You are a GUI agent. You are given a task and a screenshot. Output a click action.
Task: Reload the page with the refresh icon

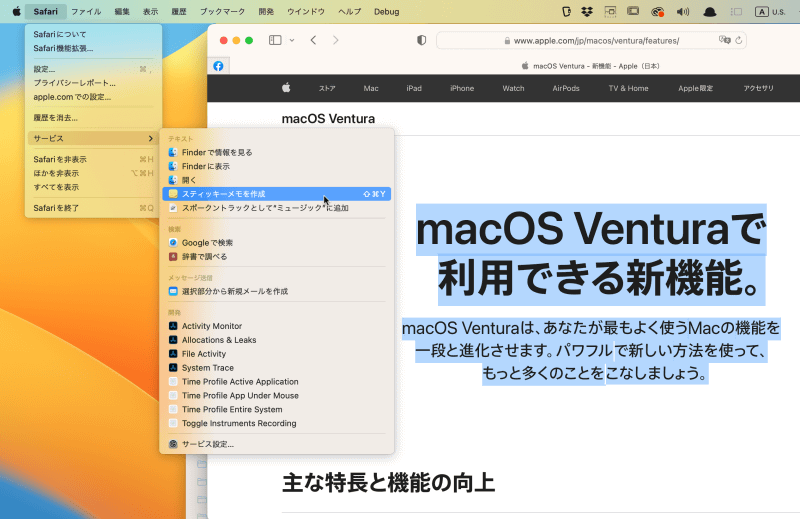(x=739, y=40)
